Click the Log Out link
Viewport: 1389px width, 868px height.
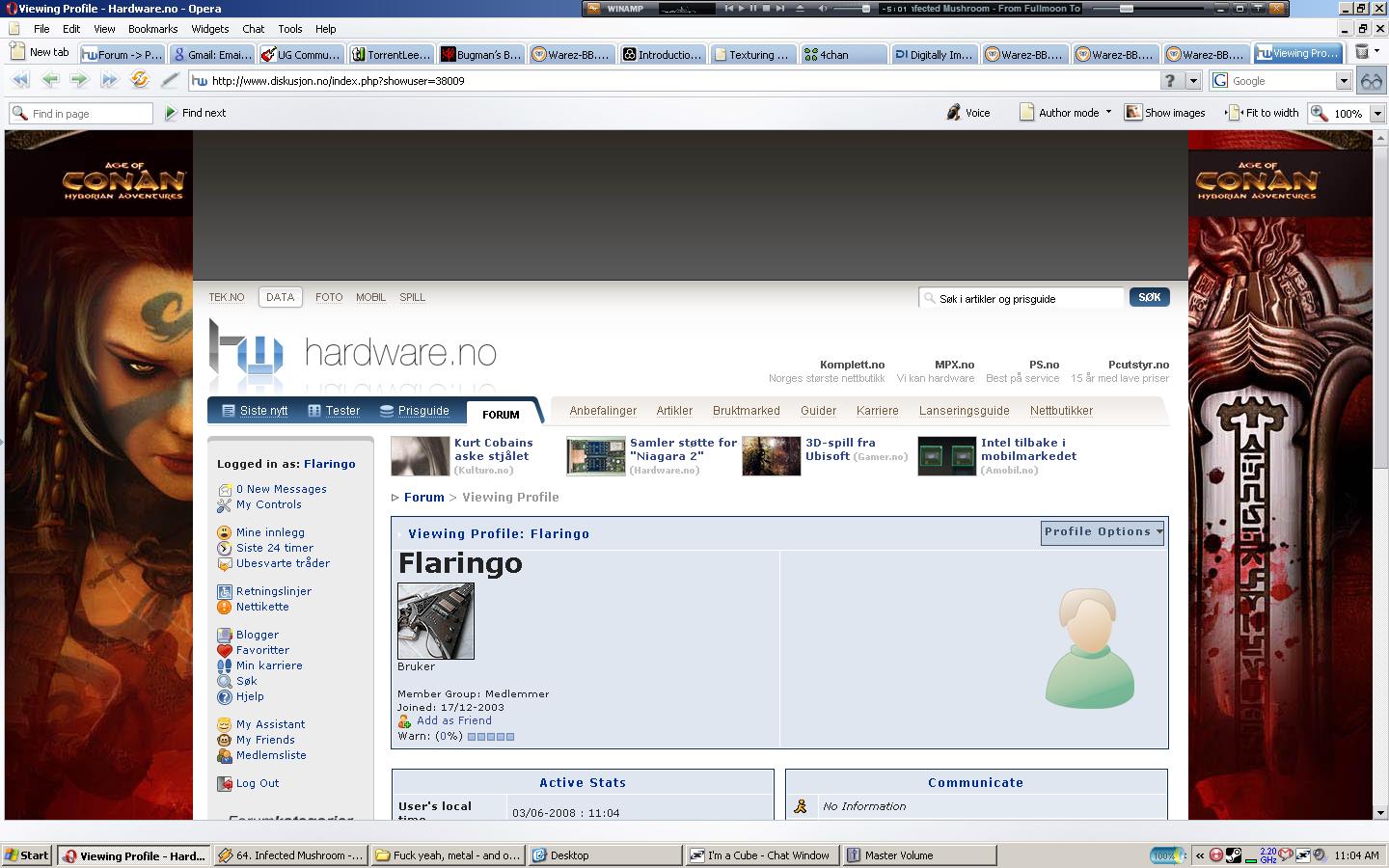(257, 783)
